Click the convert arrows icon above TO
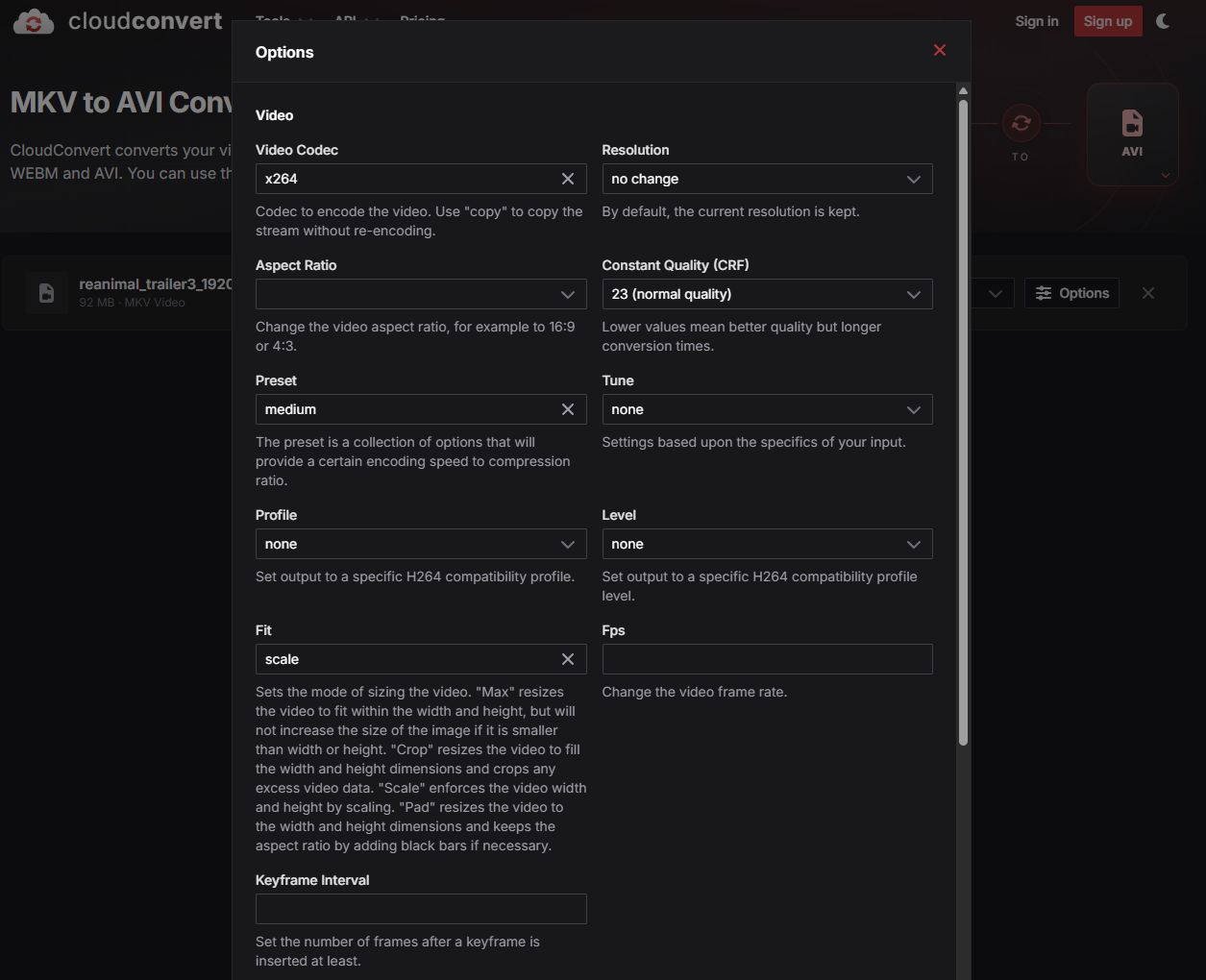Image resolution: width=1206 pixels, height=980 pixels. 1021,123
